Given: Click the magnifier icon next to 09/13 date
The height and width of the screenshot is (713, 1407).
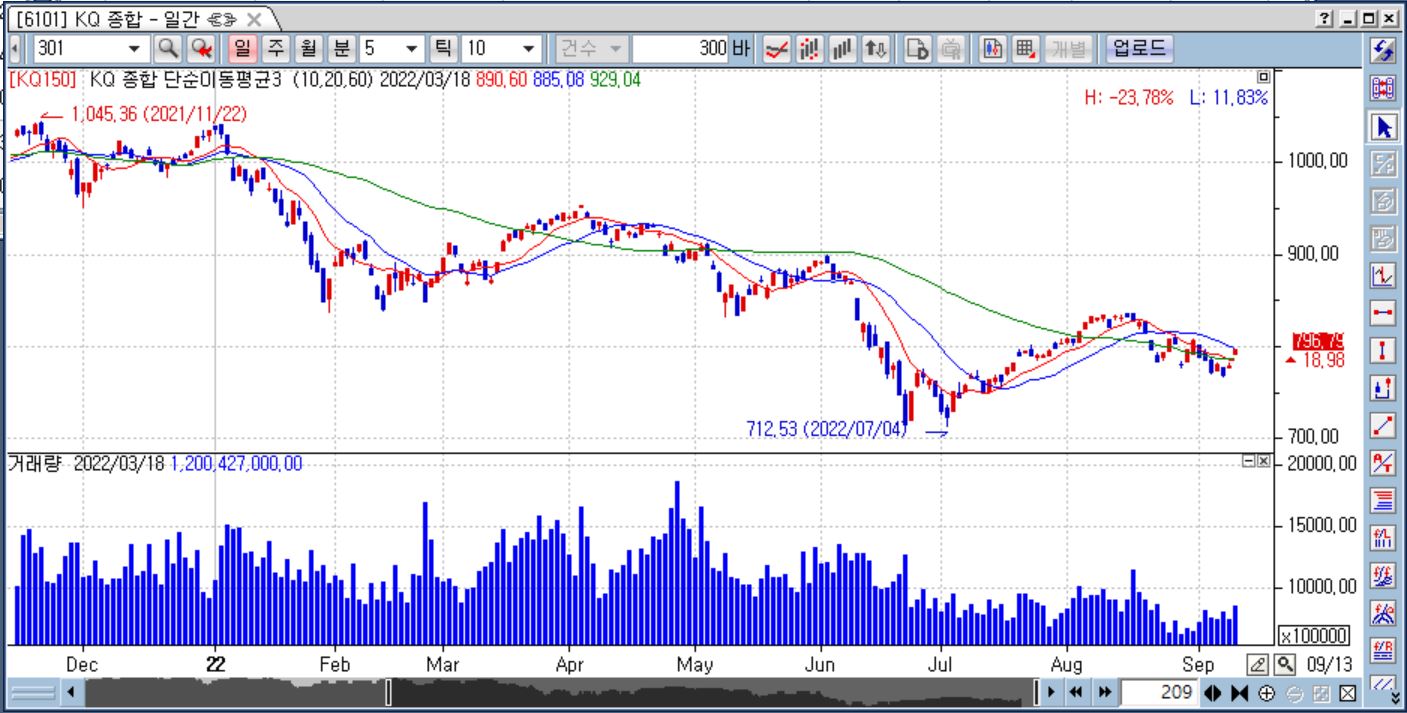Looking at the screenshot, I should (1285, 664).
